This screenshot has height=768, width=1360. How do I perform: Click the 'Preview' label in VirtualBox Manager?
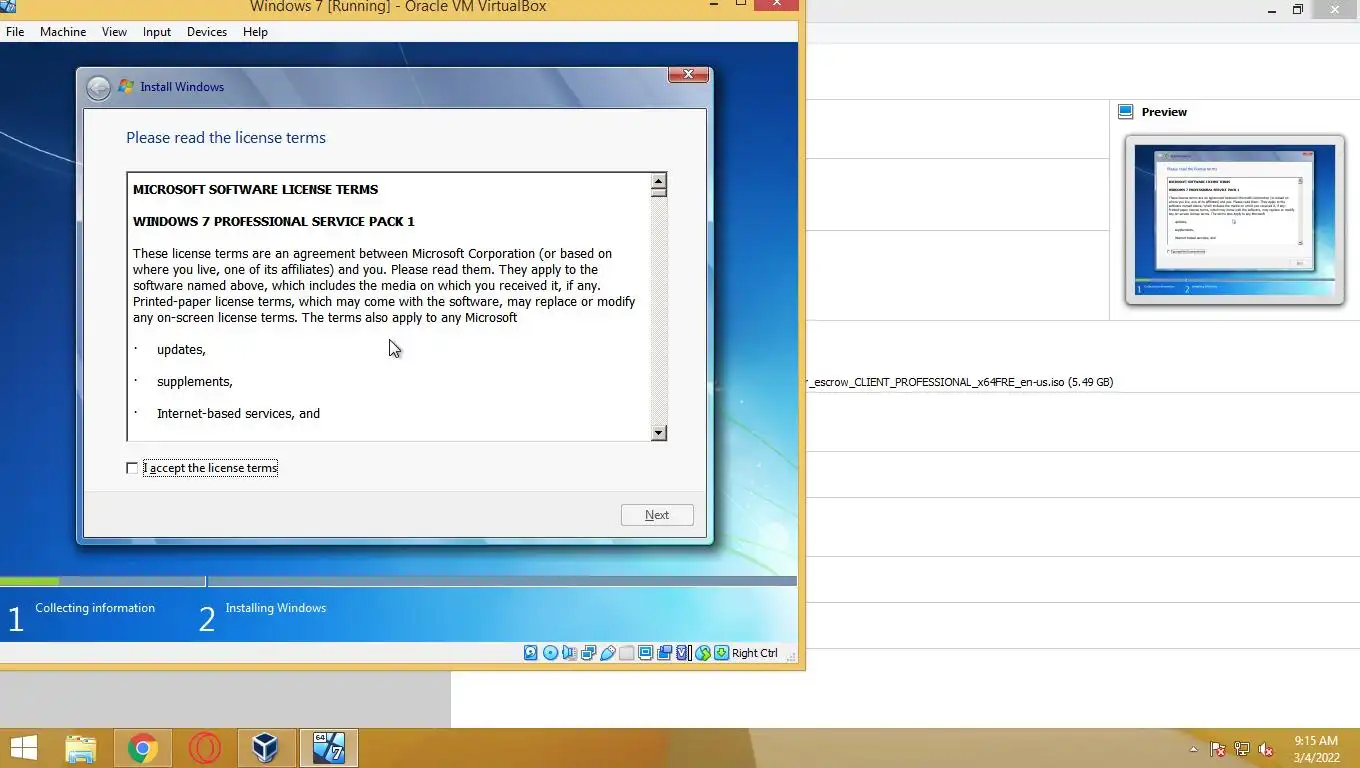pyautogui.click(x=1164, y=112)
